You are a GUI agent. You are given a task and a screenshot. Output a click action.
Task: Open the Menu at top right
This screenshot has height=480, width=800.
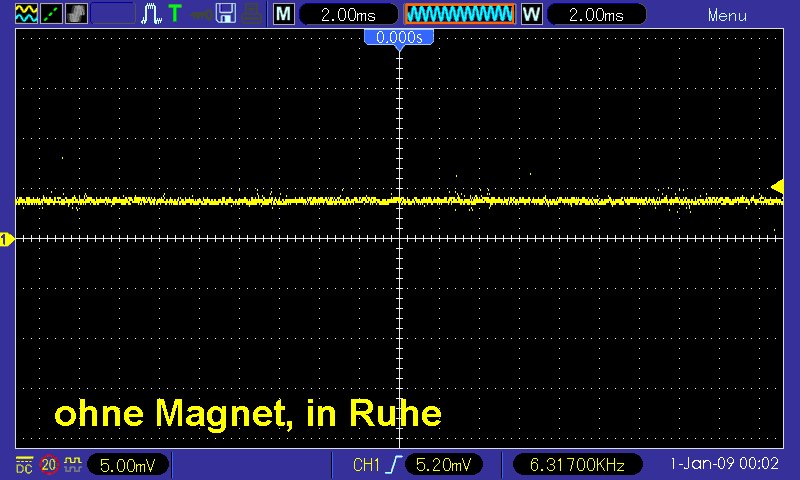(x=727, y=15)
